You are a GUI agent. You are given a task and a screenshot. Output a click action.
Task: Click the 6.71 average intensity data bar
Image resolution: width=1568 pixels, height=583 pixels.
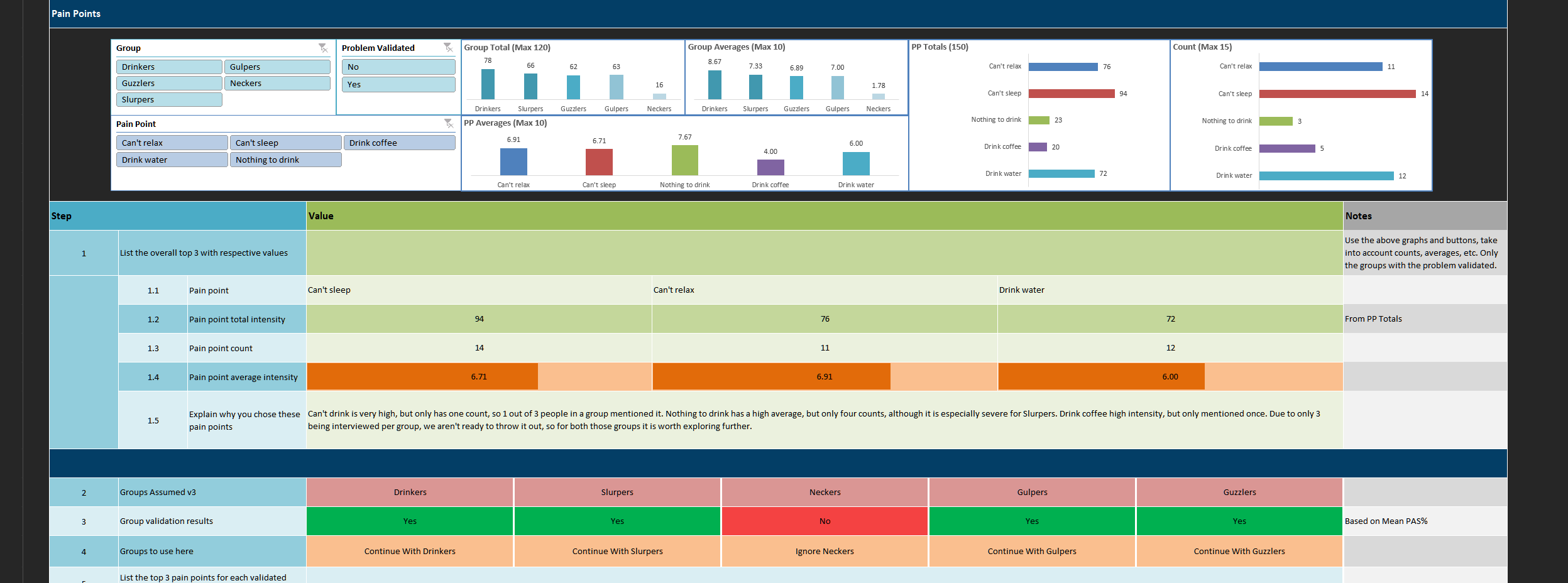422,376
